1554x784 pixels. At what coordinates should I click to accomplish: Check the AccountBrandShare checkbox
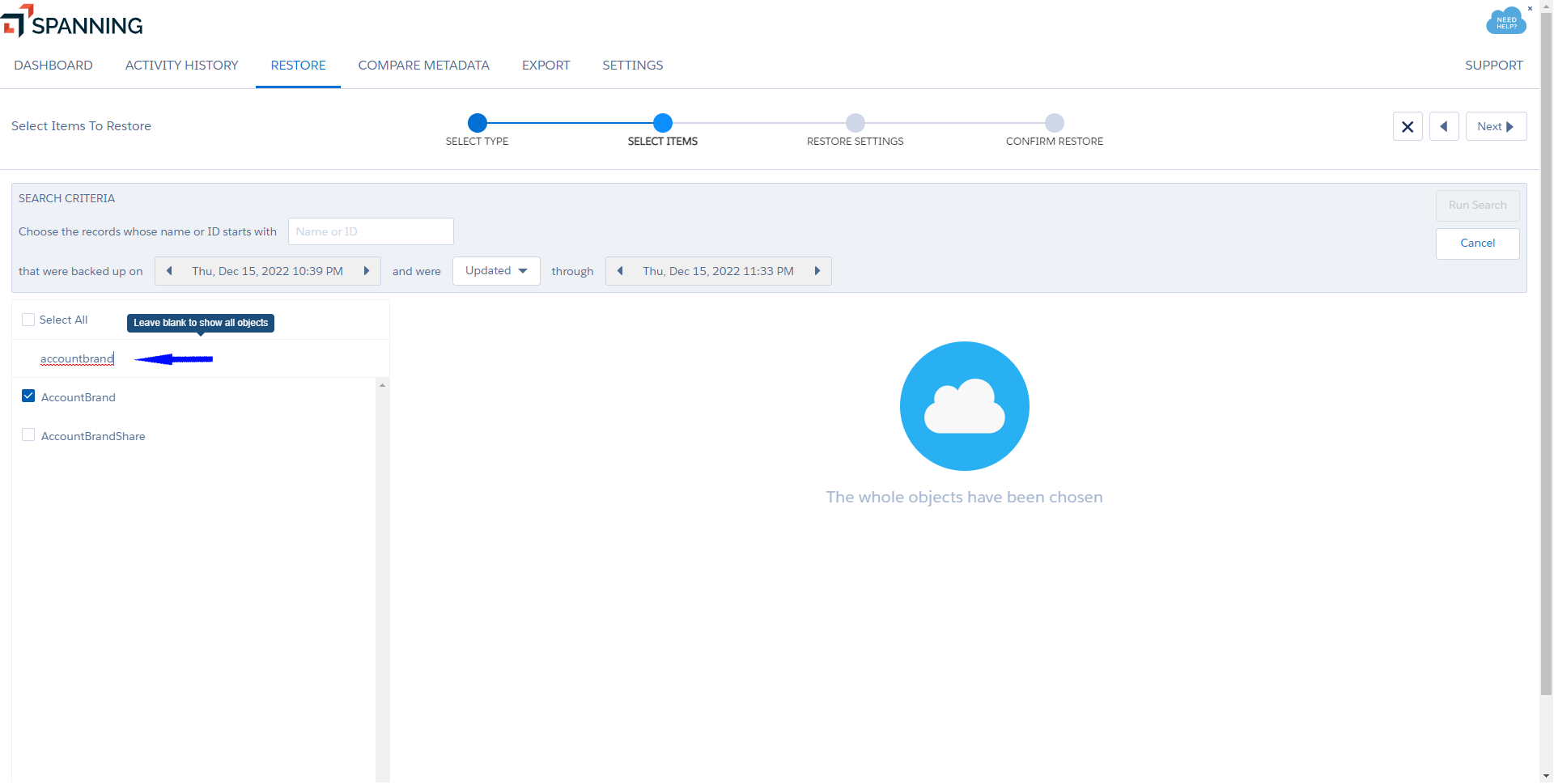pyautogui.click(x=28, y=435)
